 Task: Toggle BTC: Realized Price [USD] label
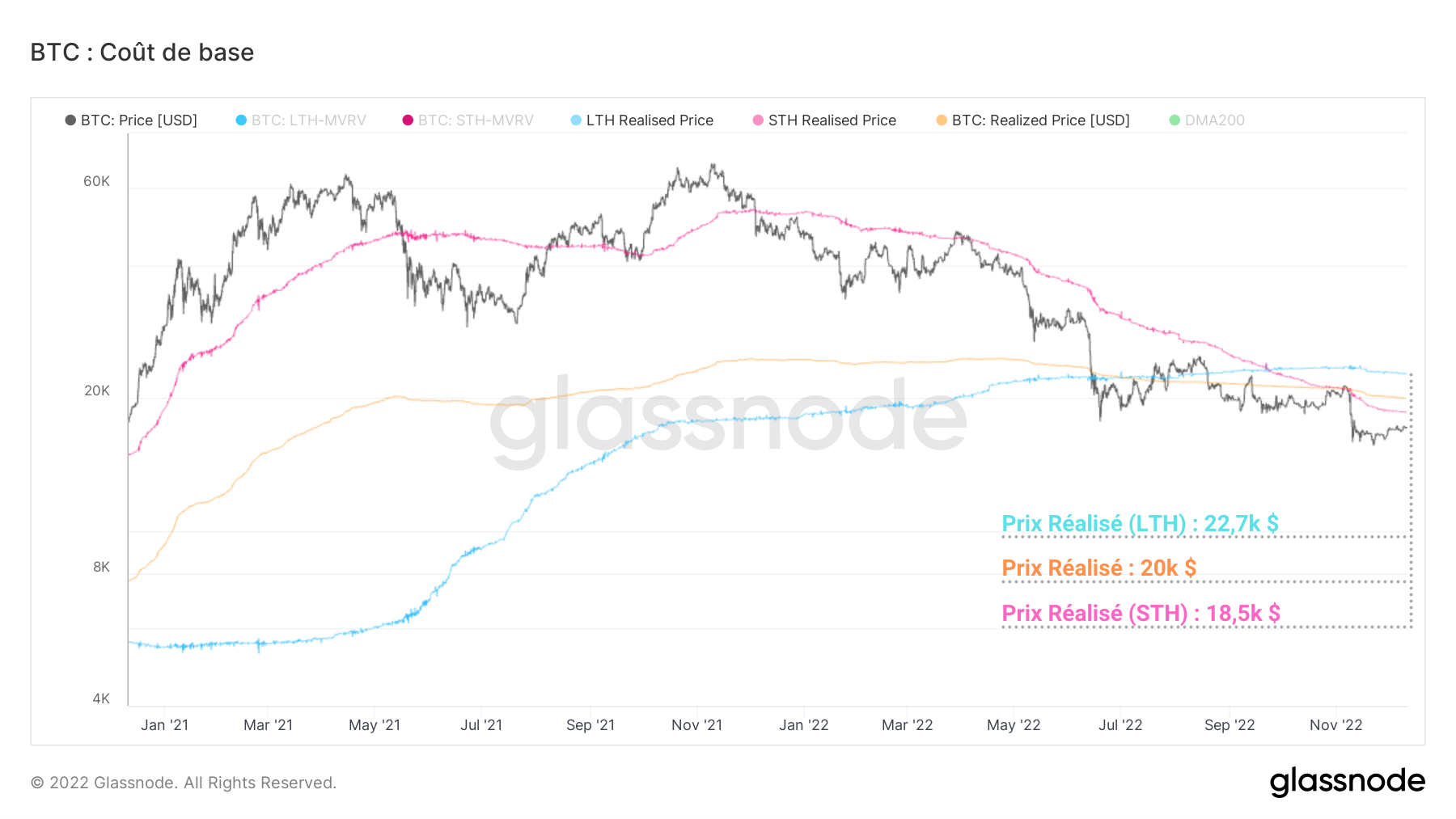point(1040,120)
